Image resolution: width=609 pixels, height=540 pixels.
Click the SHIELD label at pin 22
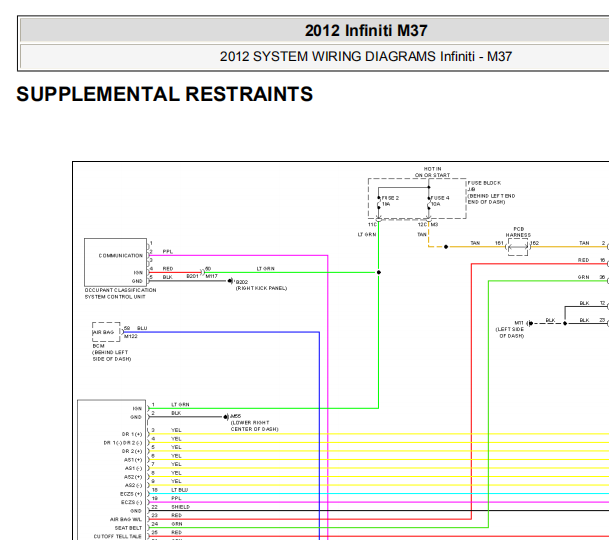coord(181,507)
